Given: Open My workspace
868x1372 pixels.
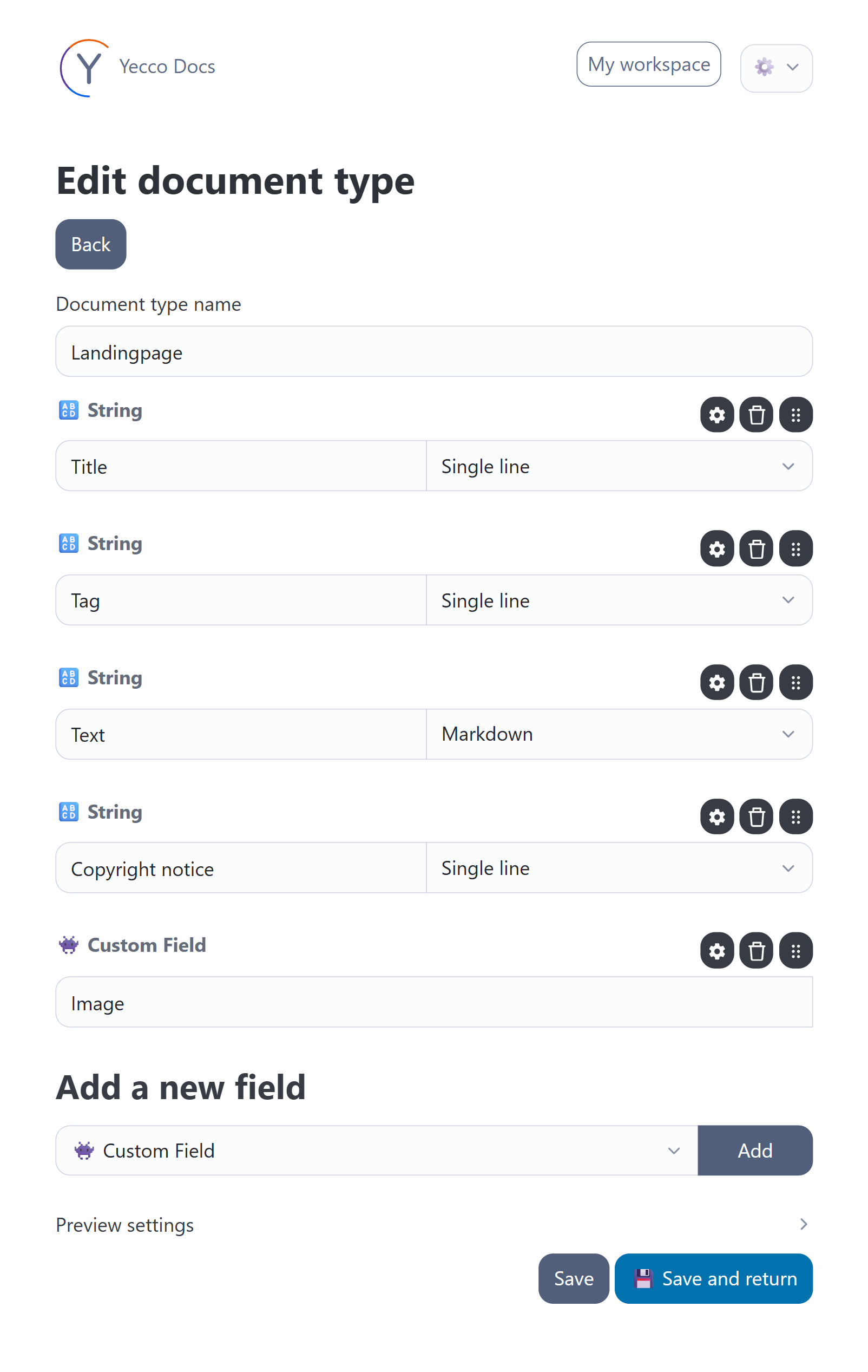Looking at the screenshot, I should tap(648, 64).
